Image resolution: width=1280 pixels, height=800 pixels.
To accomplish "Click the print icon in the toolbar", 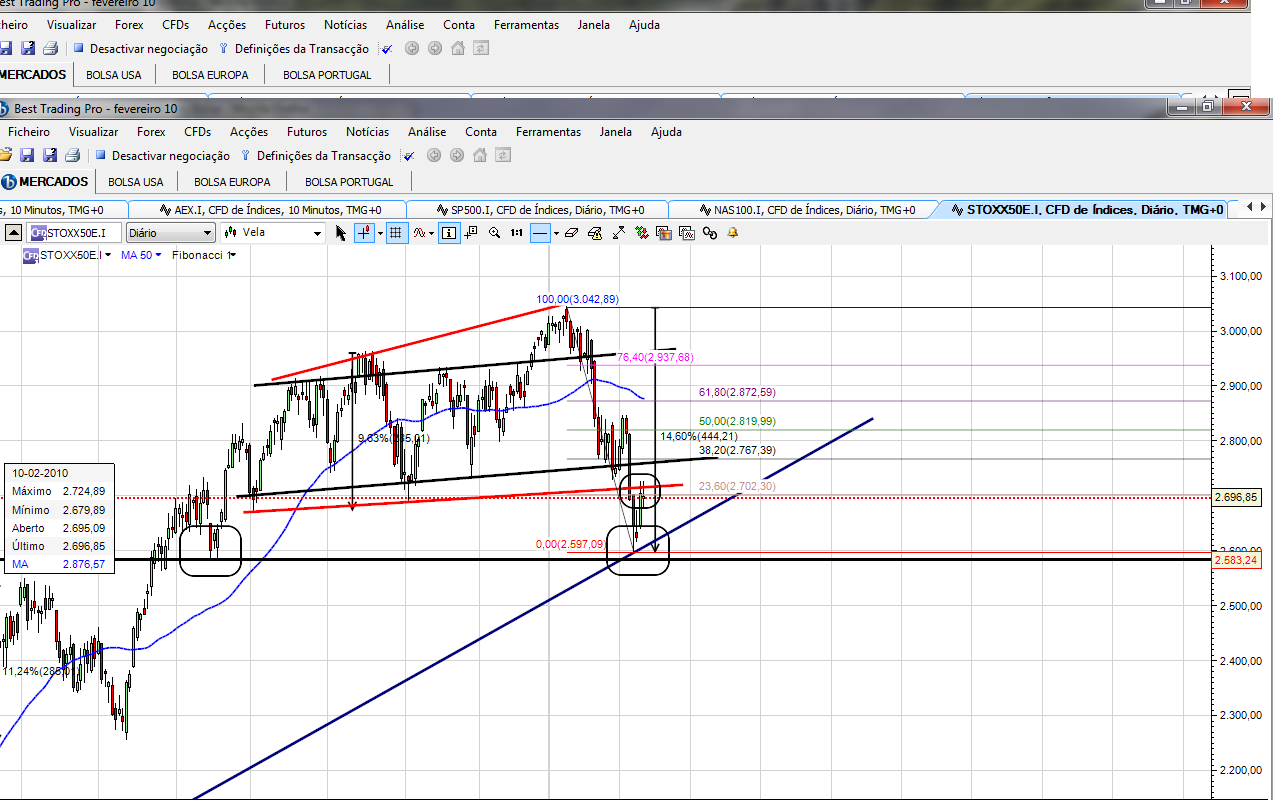I will pos(72,155).
